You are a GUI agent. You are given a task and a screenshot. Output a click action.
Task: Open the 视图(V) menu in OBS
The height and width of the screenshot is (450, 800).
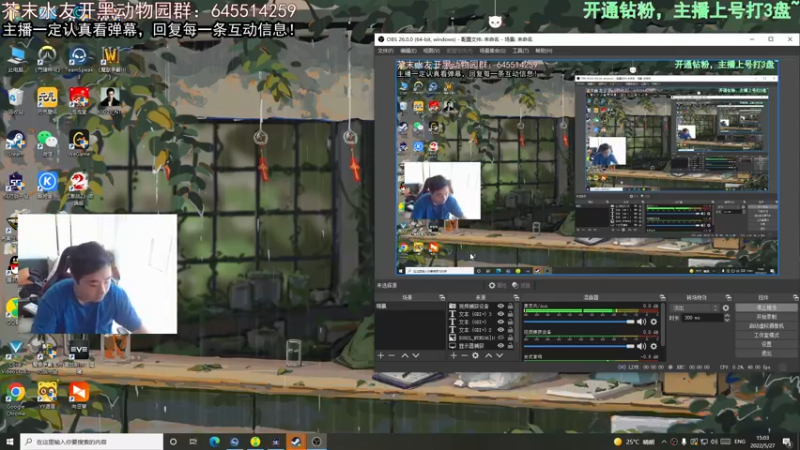tap(431, 51)
